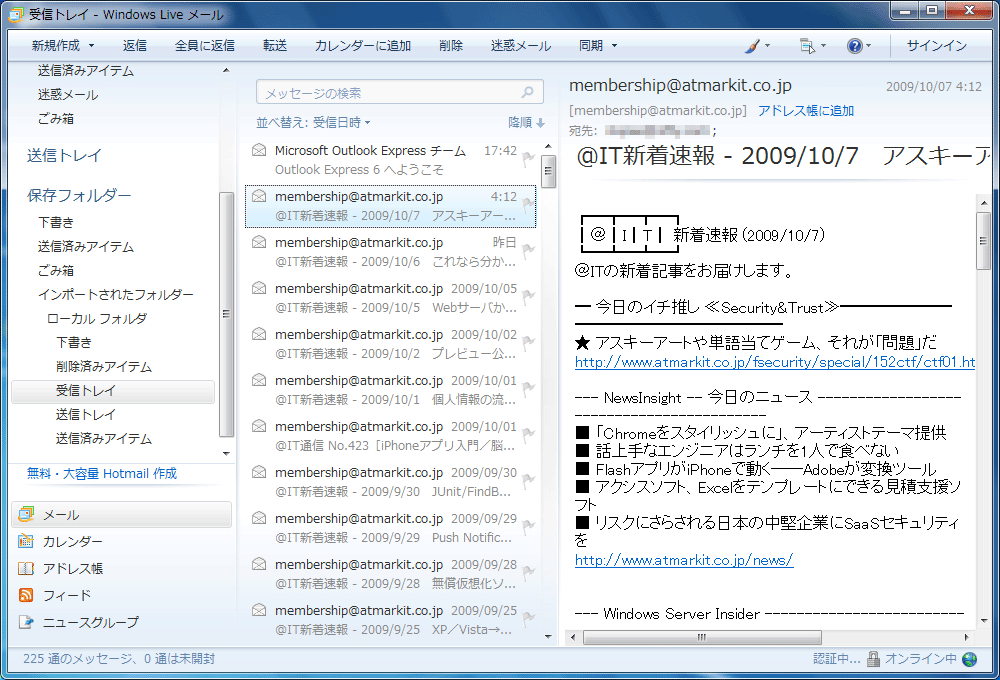Collapse ローカル フォルダ tree node
Image resolution: width=1000 pixels, height=680 pixels.
[x=97, y=318]
